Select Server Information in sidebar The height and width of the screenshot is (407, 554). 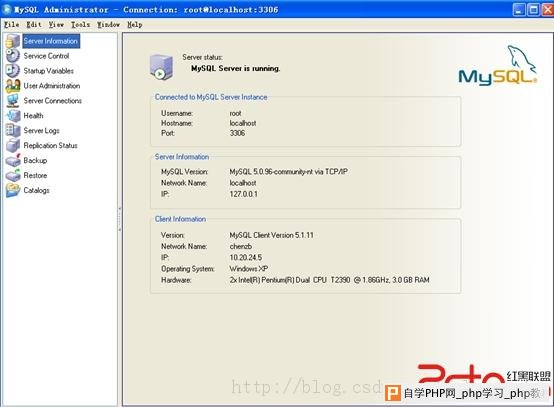[x=51, y=41]
